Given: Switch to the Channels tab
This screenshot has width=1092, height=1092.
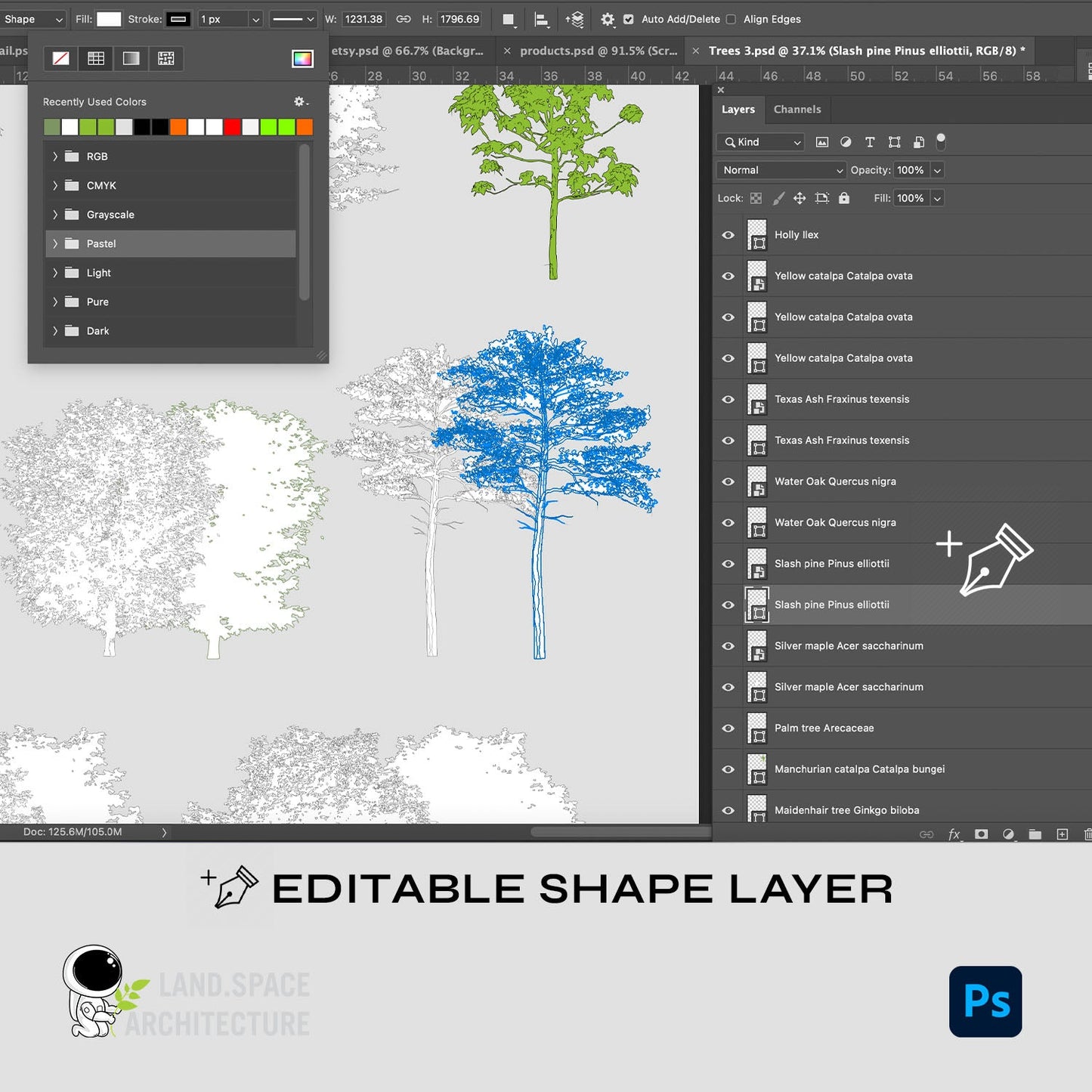Looking at the screenshot, I should coord(797,110).
